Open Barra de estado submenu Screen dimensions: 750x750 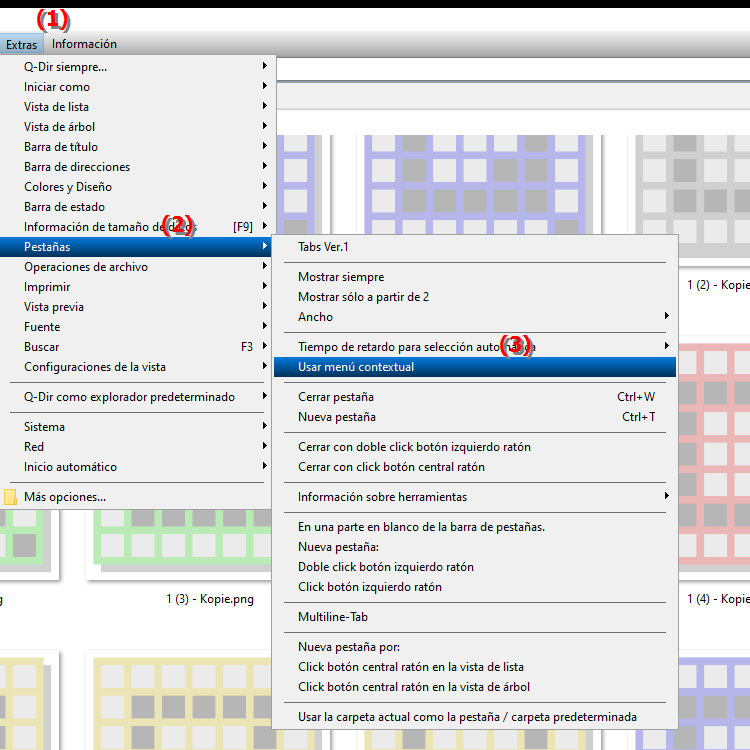pos(137,207)
